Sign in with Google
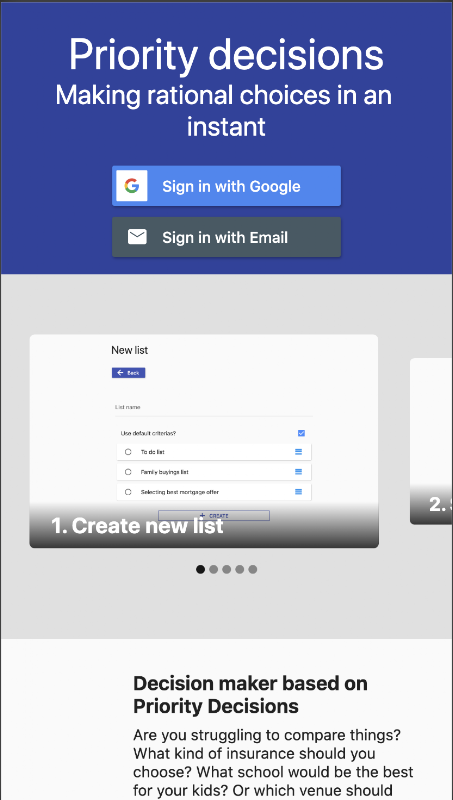Image resolution: width=453 pixels, height=800 pixels. pyautogui.click(x=226, y=186)
